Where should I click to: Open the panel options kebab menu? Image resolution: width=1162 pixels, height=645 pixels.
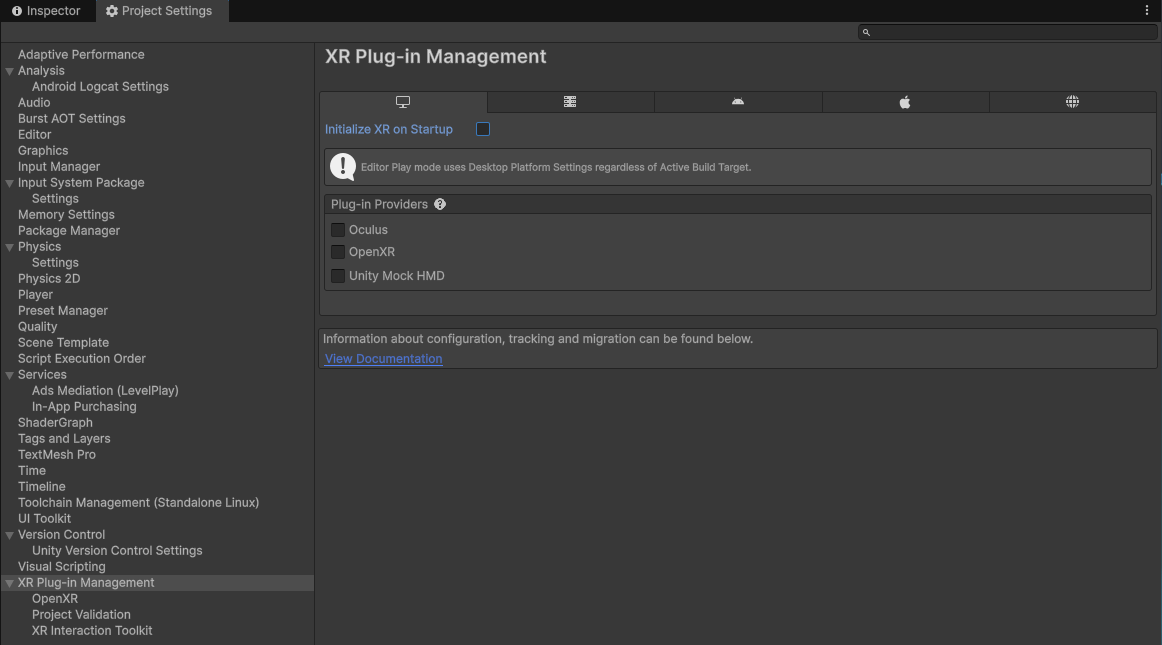pos(1146,10)
